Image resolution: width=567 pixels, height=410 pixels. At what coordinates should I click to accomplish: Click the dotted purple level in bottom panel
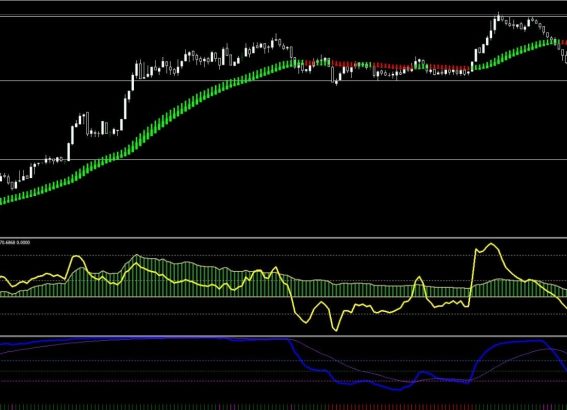[x=284, y=381]
